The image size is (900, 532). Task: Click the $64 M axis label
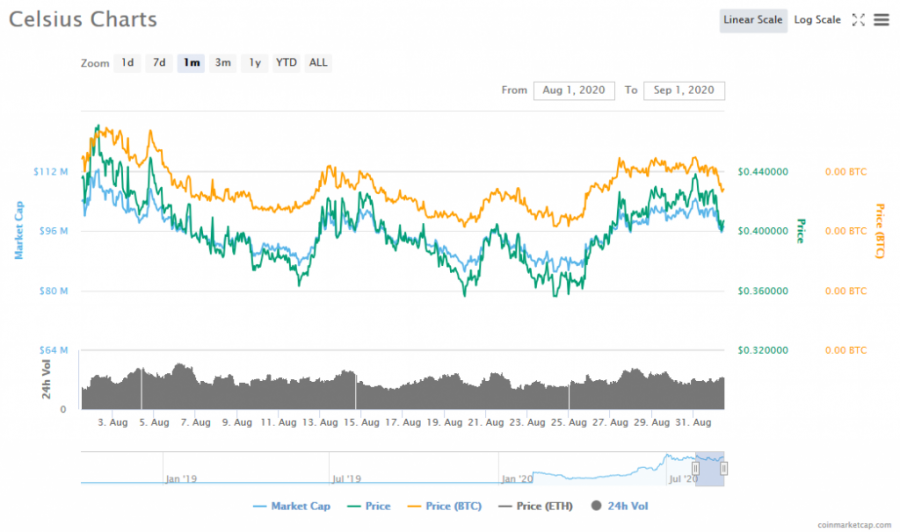[53, 350]
